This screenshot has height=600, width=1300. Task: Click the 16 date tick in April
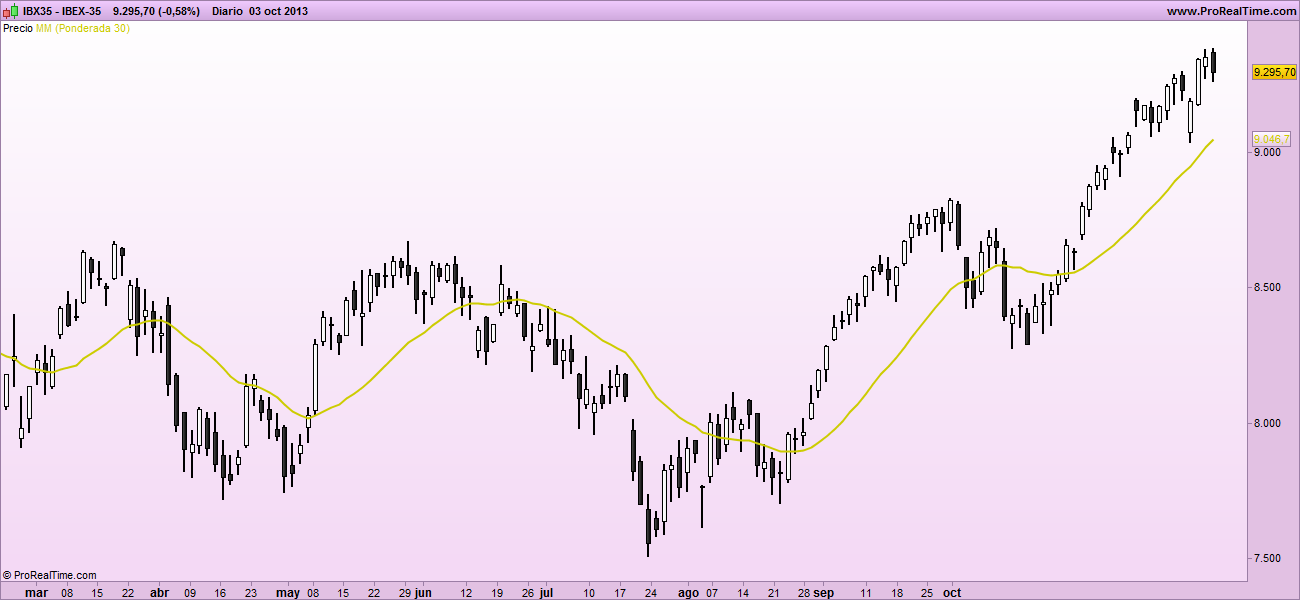[x=221, y=592]
